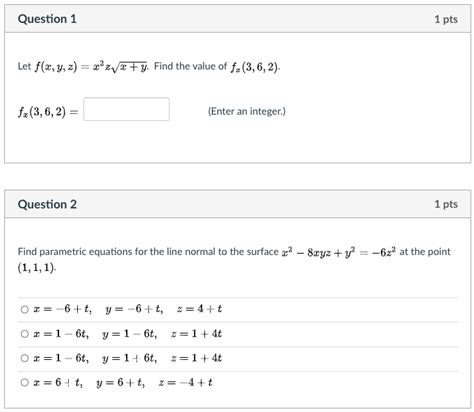The height and width of the screenshot is (412, 474).
Task: Click the z = −4 + t answer text
Action: click(x=185, y=382)
